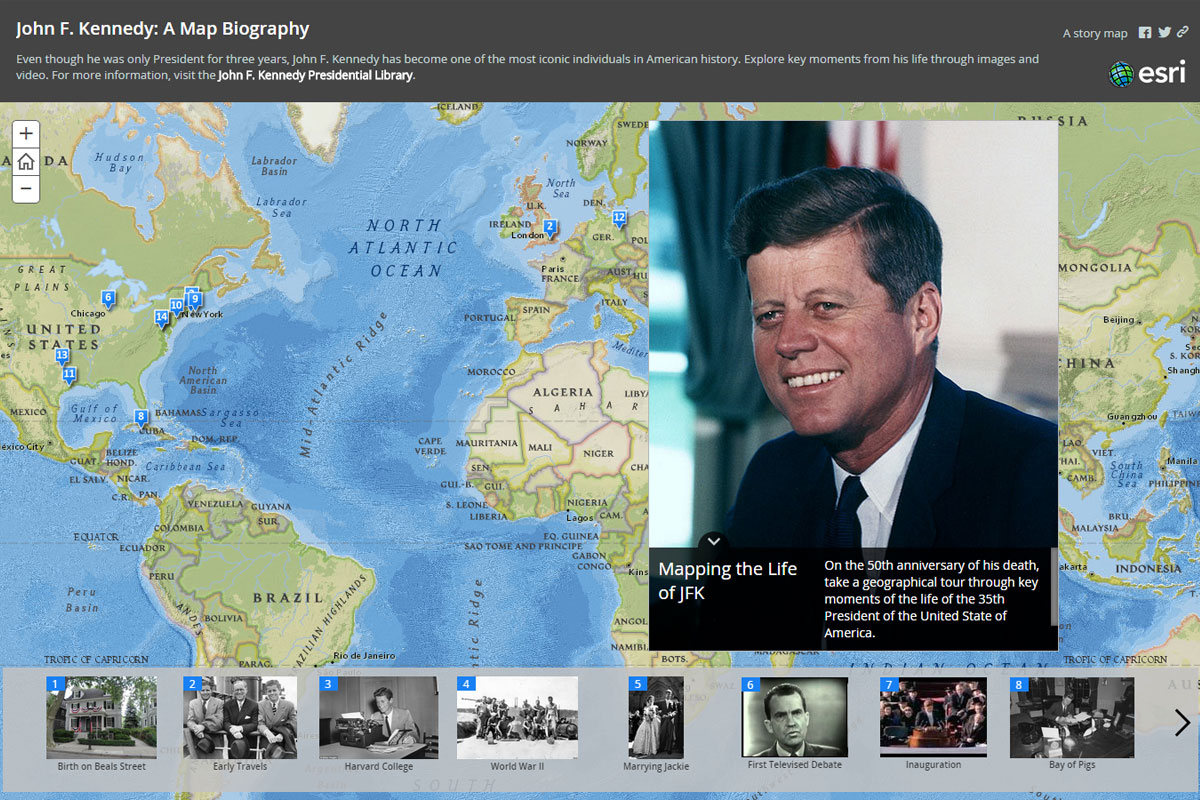Click the 'A story map' link

point(1094,33)
